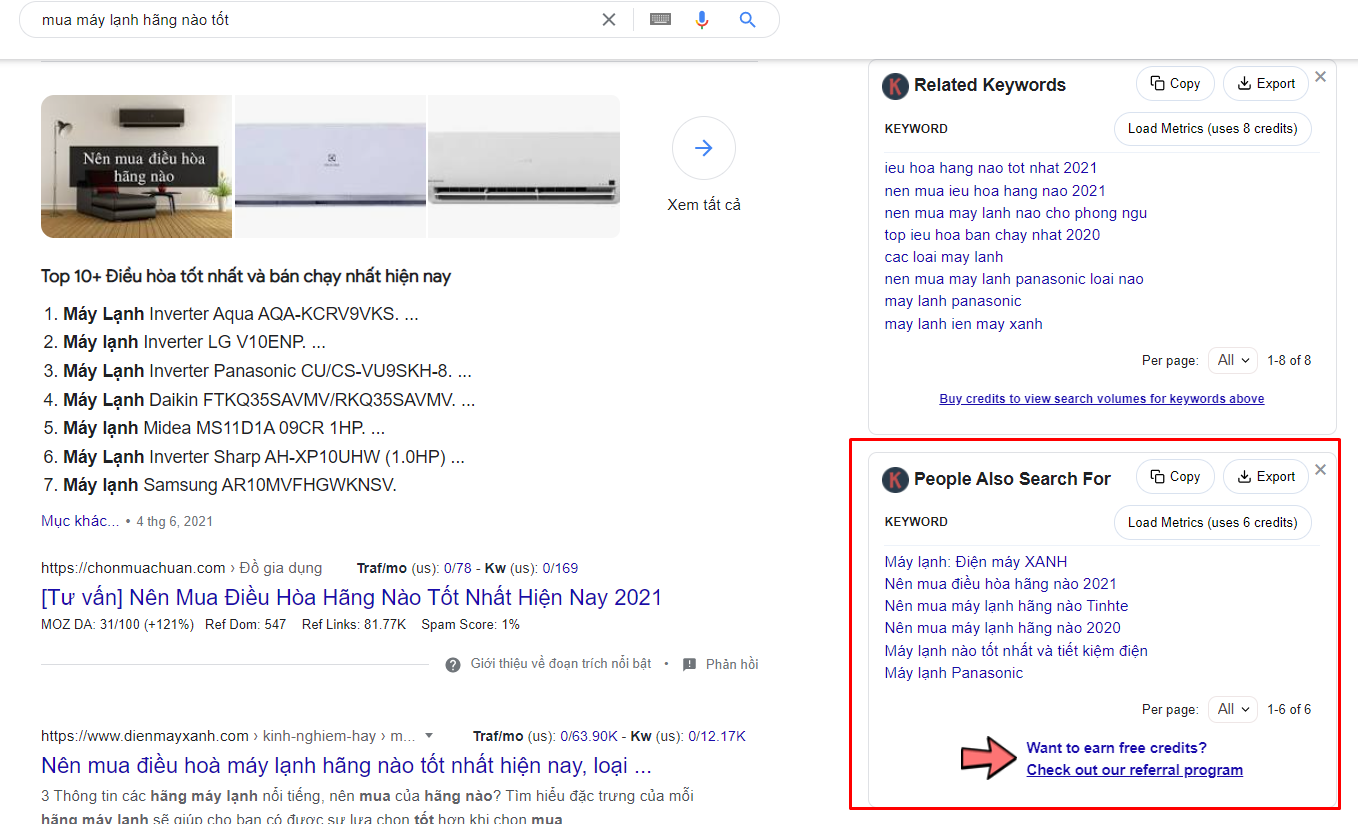Viewport: 1358px width, 824px height.
Task: Click 'Check out our referral program' link
Action: point(1135,770)
